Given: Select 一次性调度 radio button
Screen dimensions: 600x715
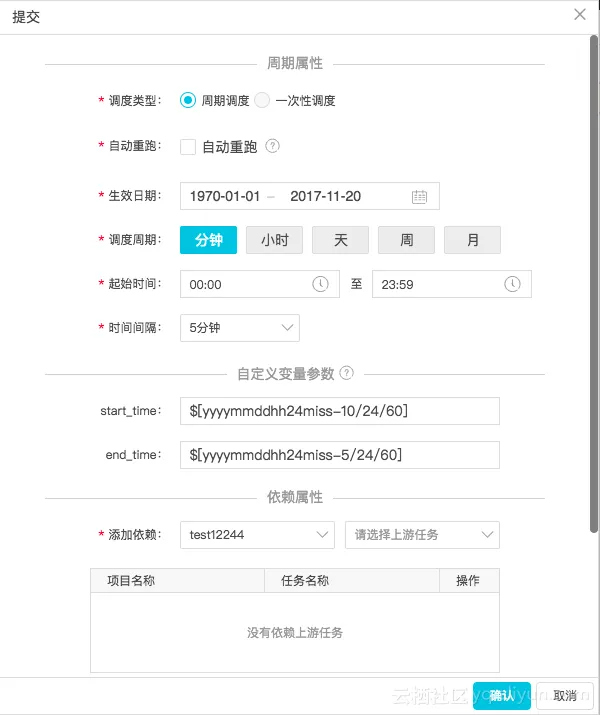Looking at the screenshot, I should tap(262, 100).
